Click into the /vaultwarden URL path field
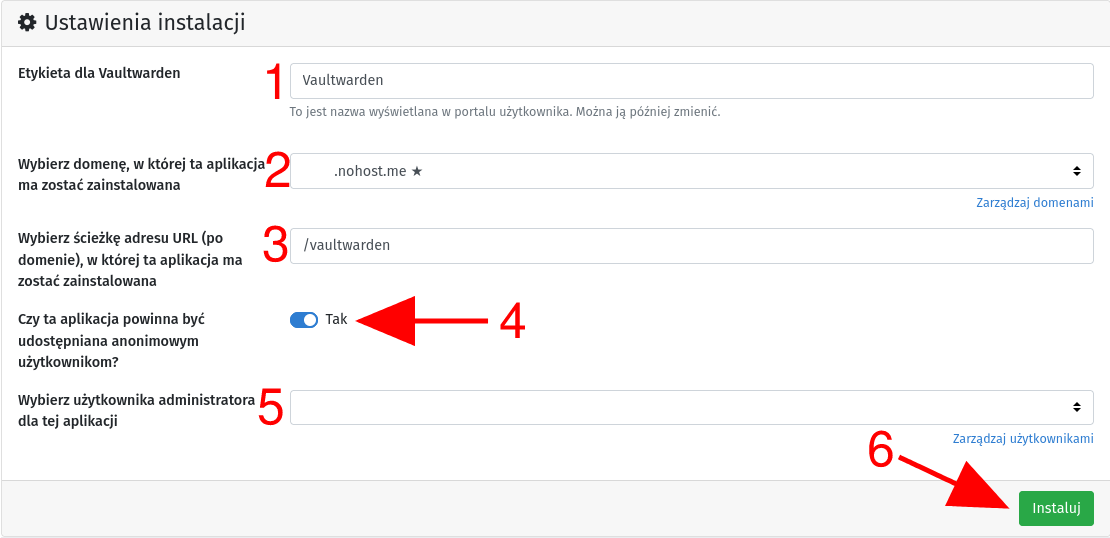Screen dimensions: 1110x538 point(690,245)
